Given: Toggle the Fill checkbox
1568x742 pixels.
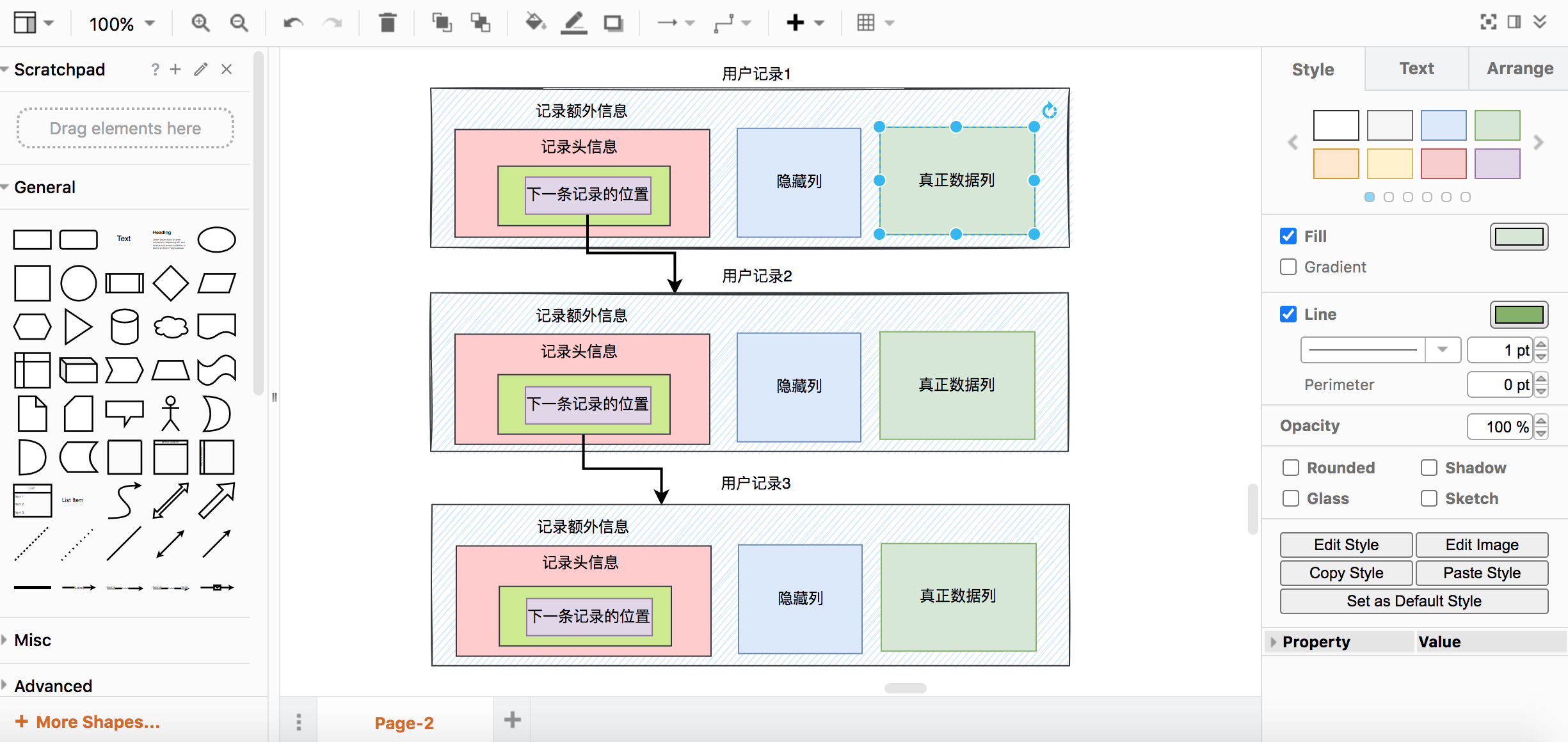Looking at the screenshot, I should click(1288, 236).
